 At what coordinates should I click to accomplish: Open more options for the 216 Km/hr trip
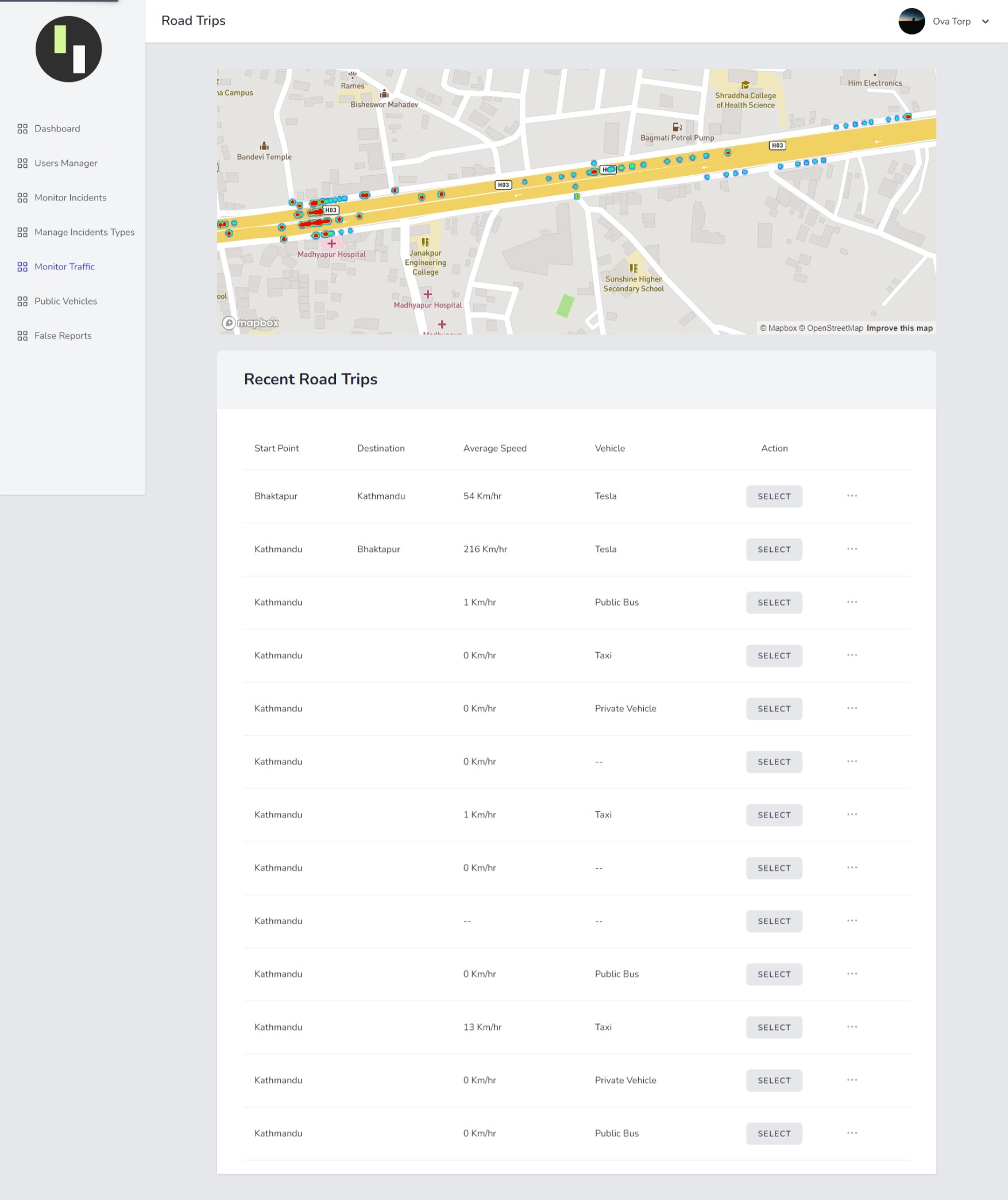click(x=852, y=549)
